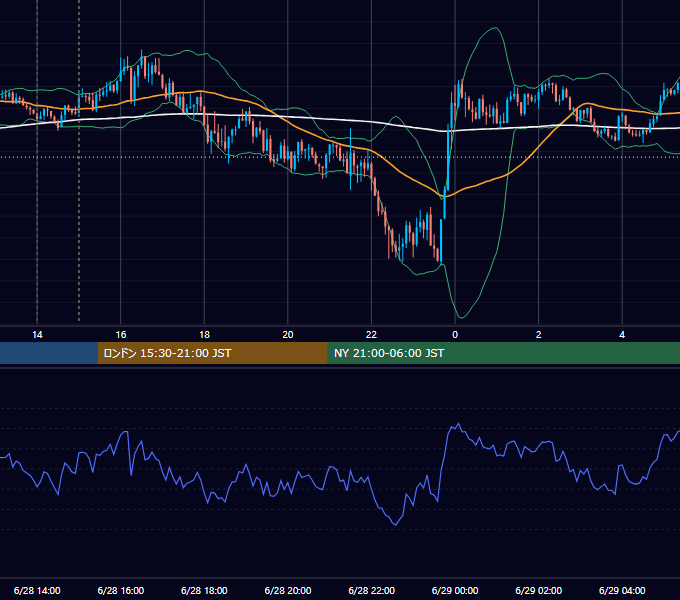680x600 pixels.
Task: Click the 18 hour axis label
Action: pos(204,335)
